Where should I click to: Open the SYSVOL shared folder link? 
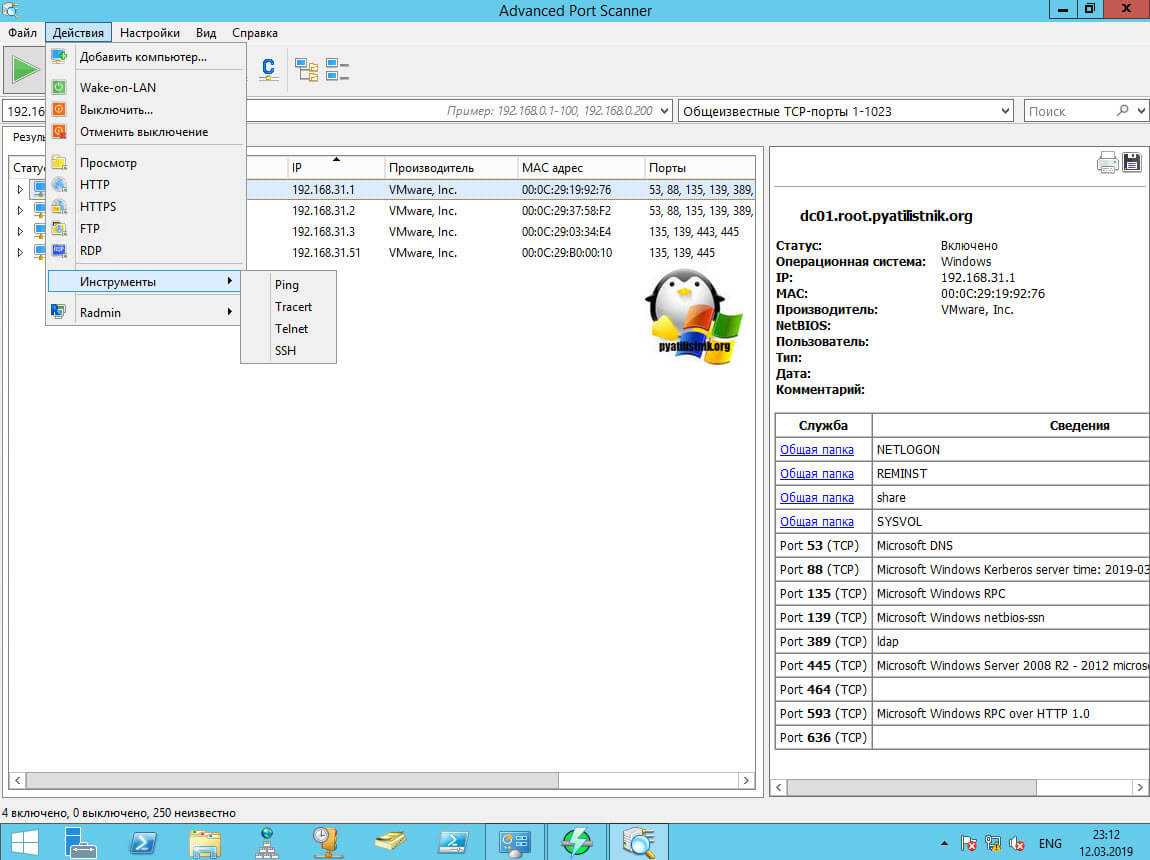tap(816, 522)
